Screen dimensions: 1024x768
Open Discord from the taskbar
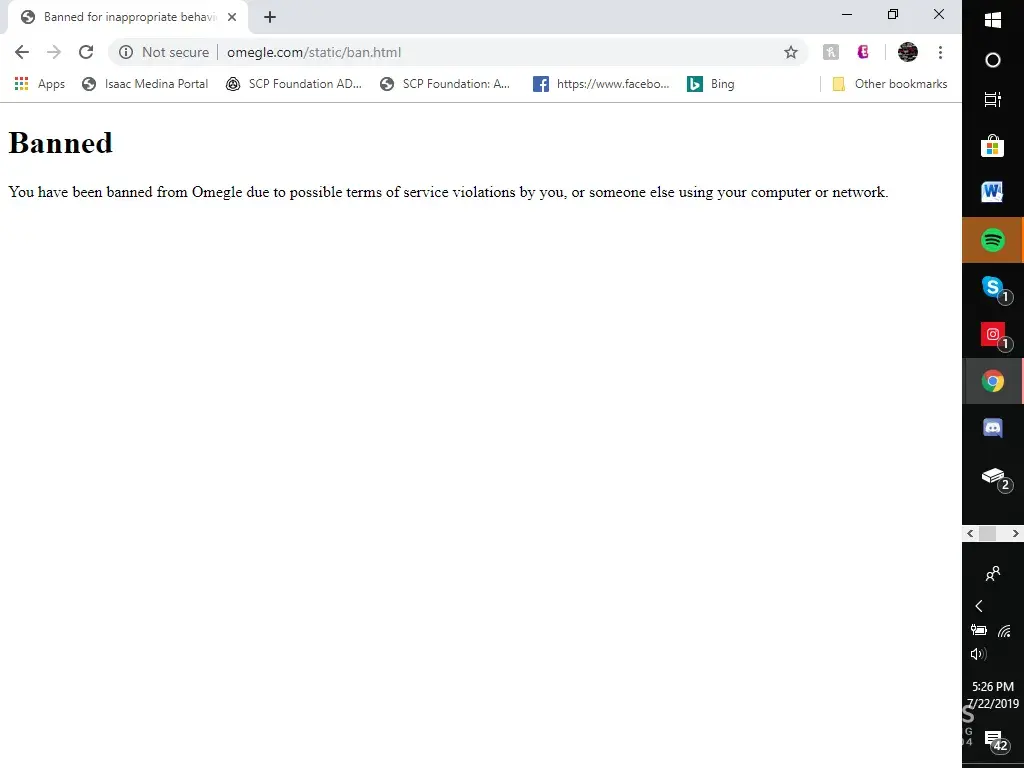993,428
